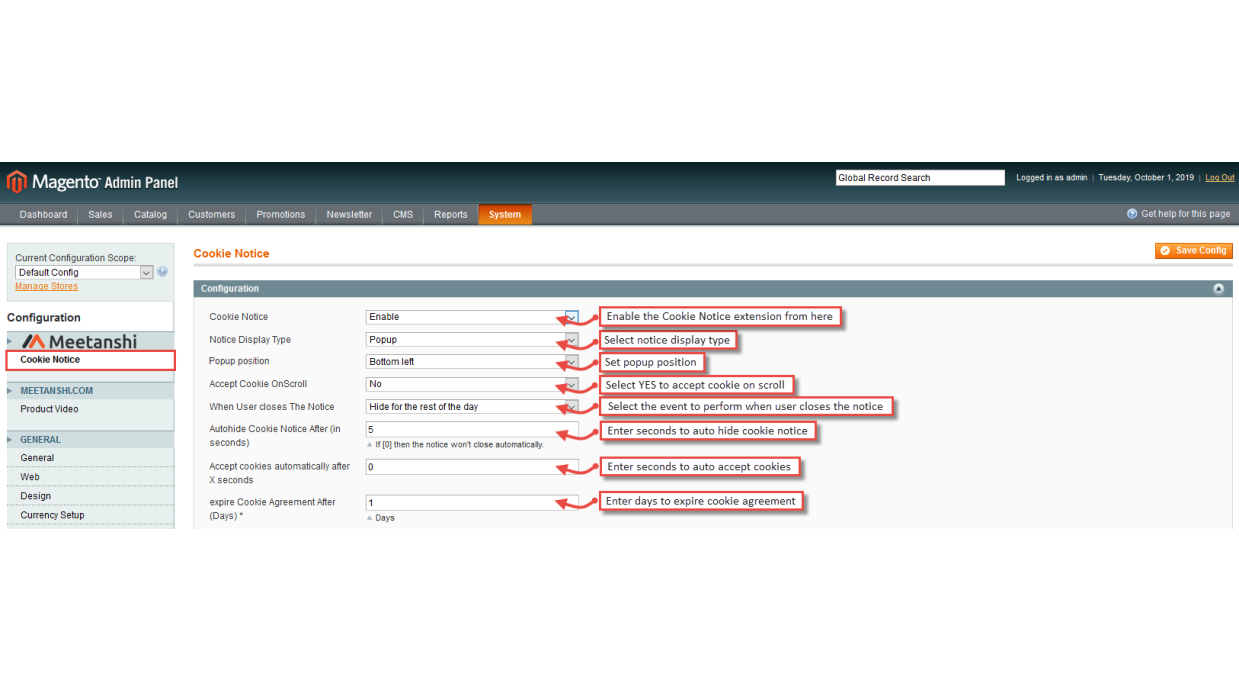Click the 'Popup position' label
This screenshot has height=690, width=1239.
239,361
